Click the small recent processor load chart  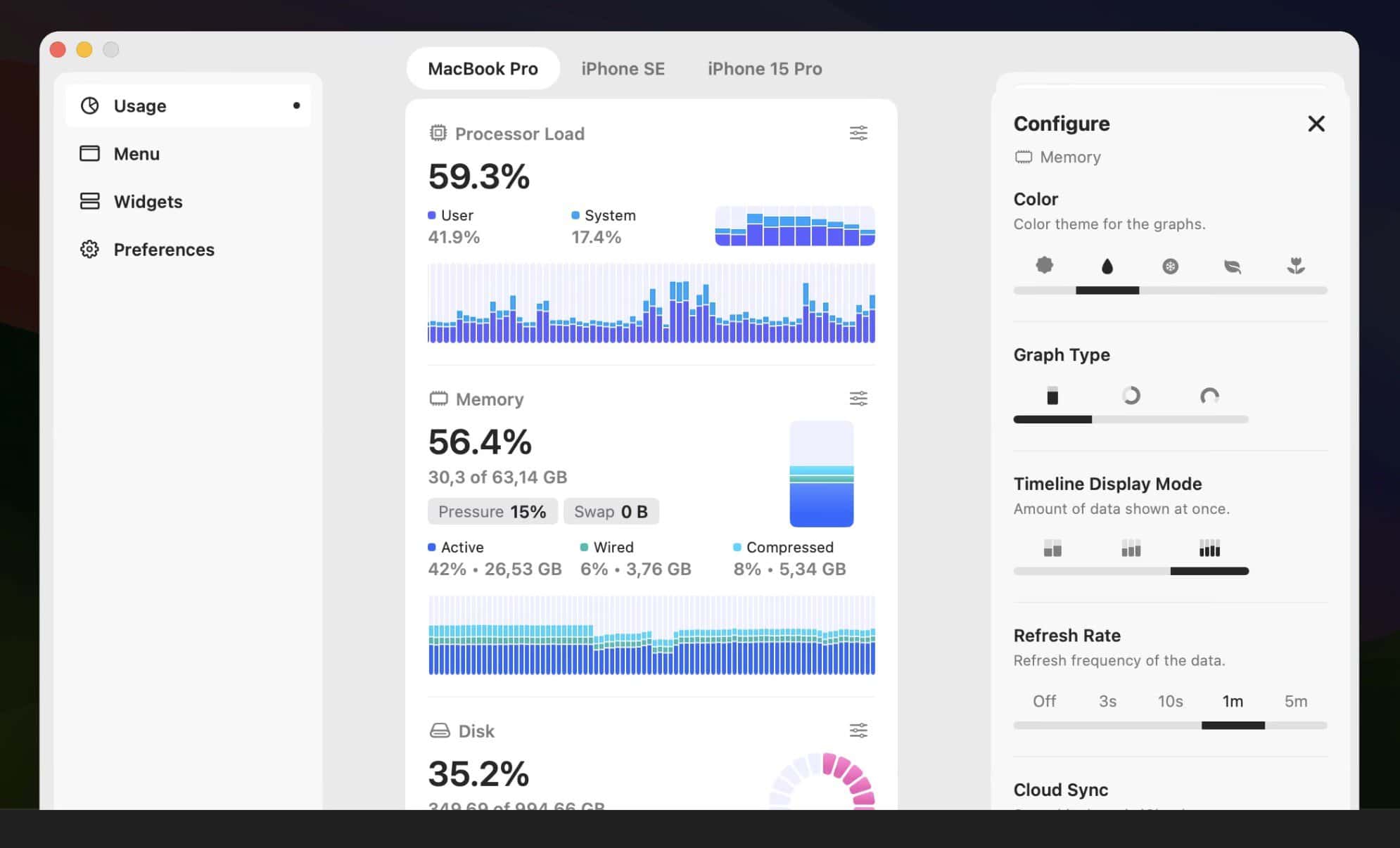(795, 226)
